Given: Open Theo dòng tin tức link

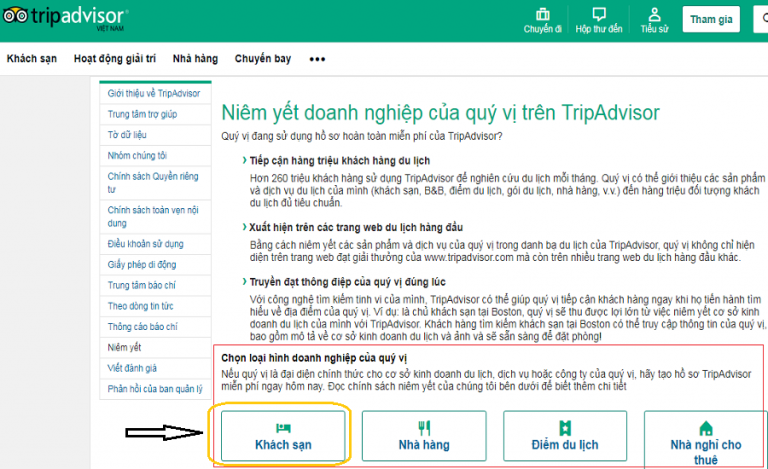Looking at the screenshot, I should [140, 306].
